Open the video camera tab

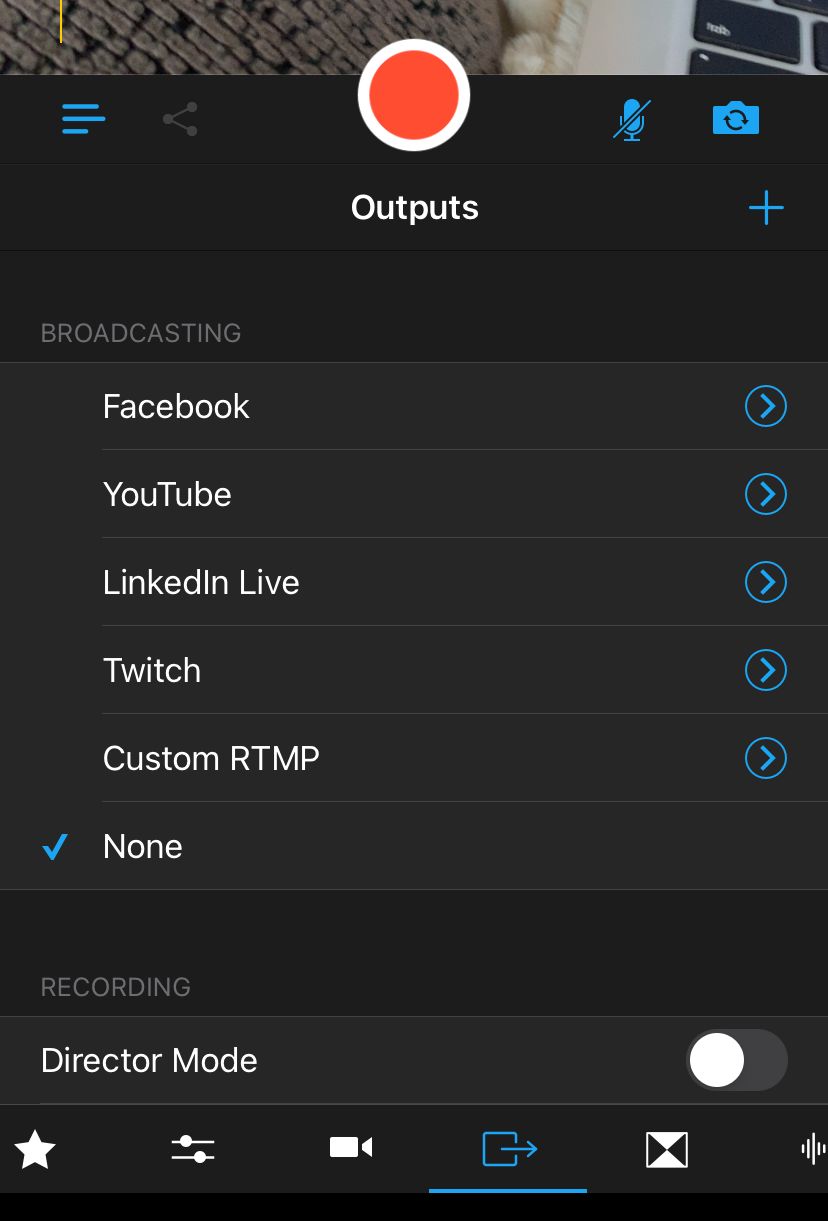[351, 1148]
